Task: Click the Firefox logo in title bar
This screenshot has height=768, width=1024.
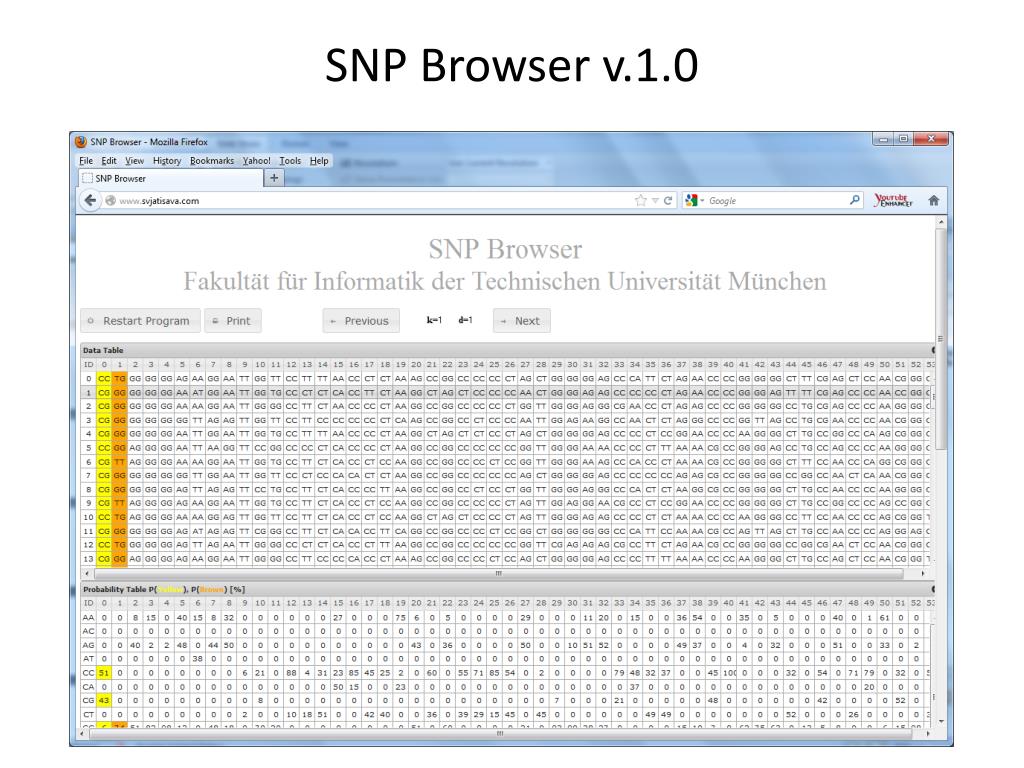Action: click(81, 142)
